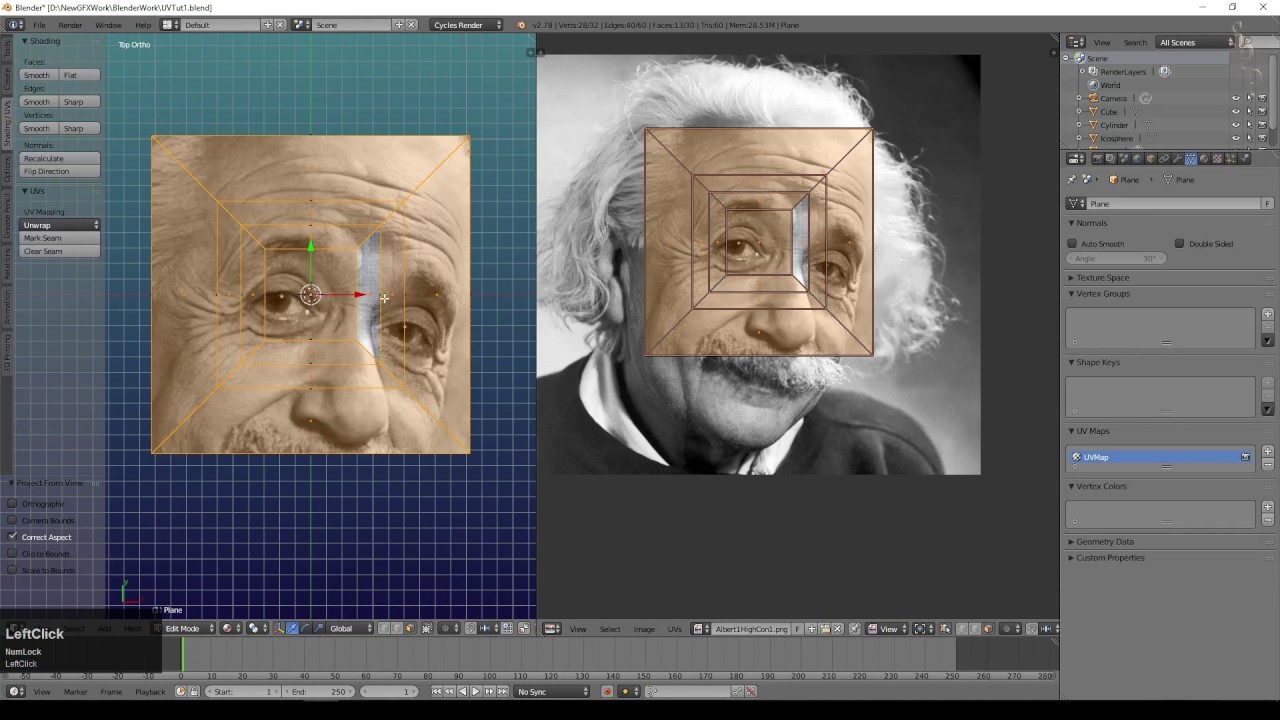The image size is (1280, 720).
Task: Click the timeline record button
Action: pyautogui.click(x=607, y=692)
